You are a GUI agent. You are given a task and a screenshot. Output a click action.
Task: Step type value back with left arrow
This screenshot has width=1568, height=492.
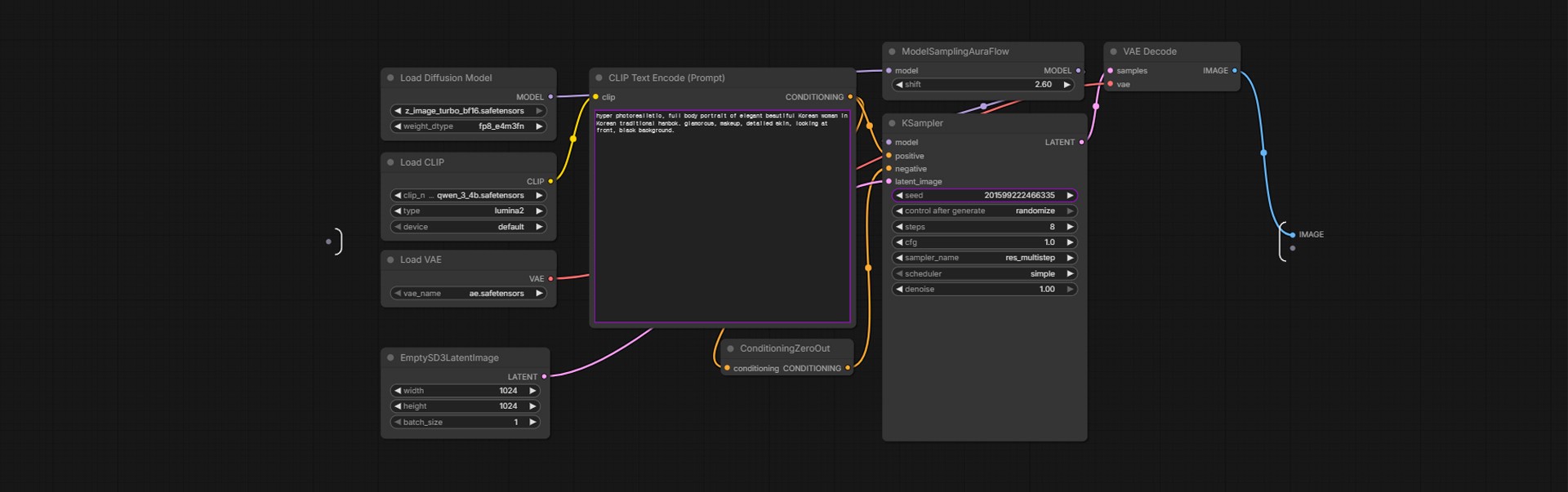coord(398,211)
